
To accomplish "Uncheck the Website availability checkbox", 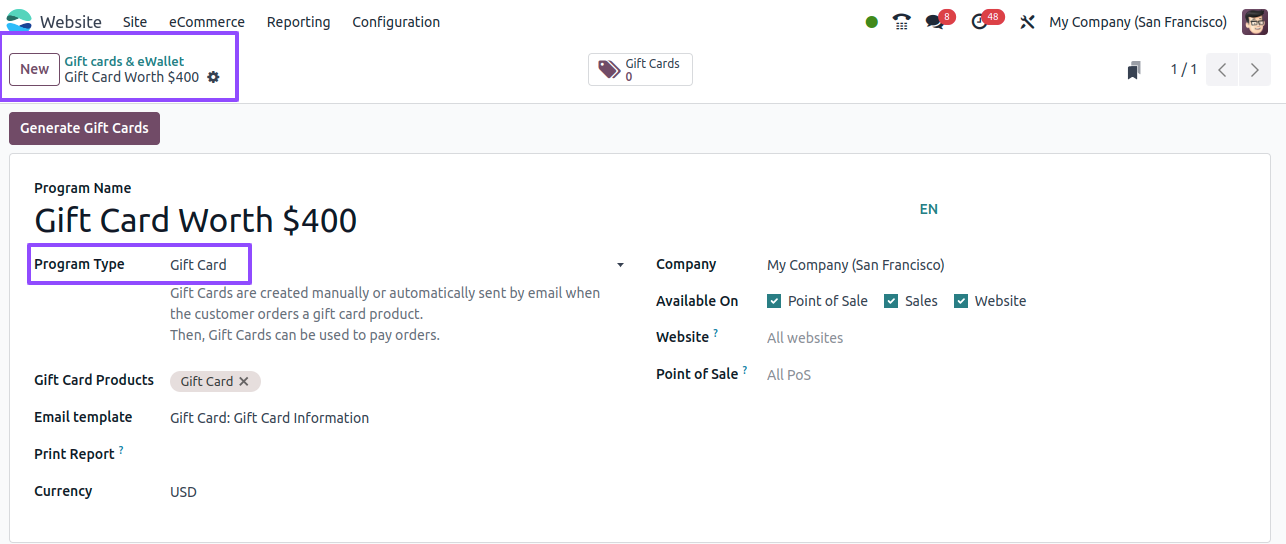I will pyautogui.click(x=961, y=301).
